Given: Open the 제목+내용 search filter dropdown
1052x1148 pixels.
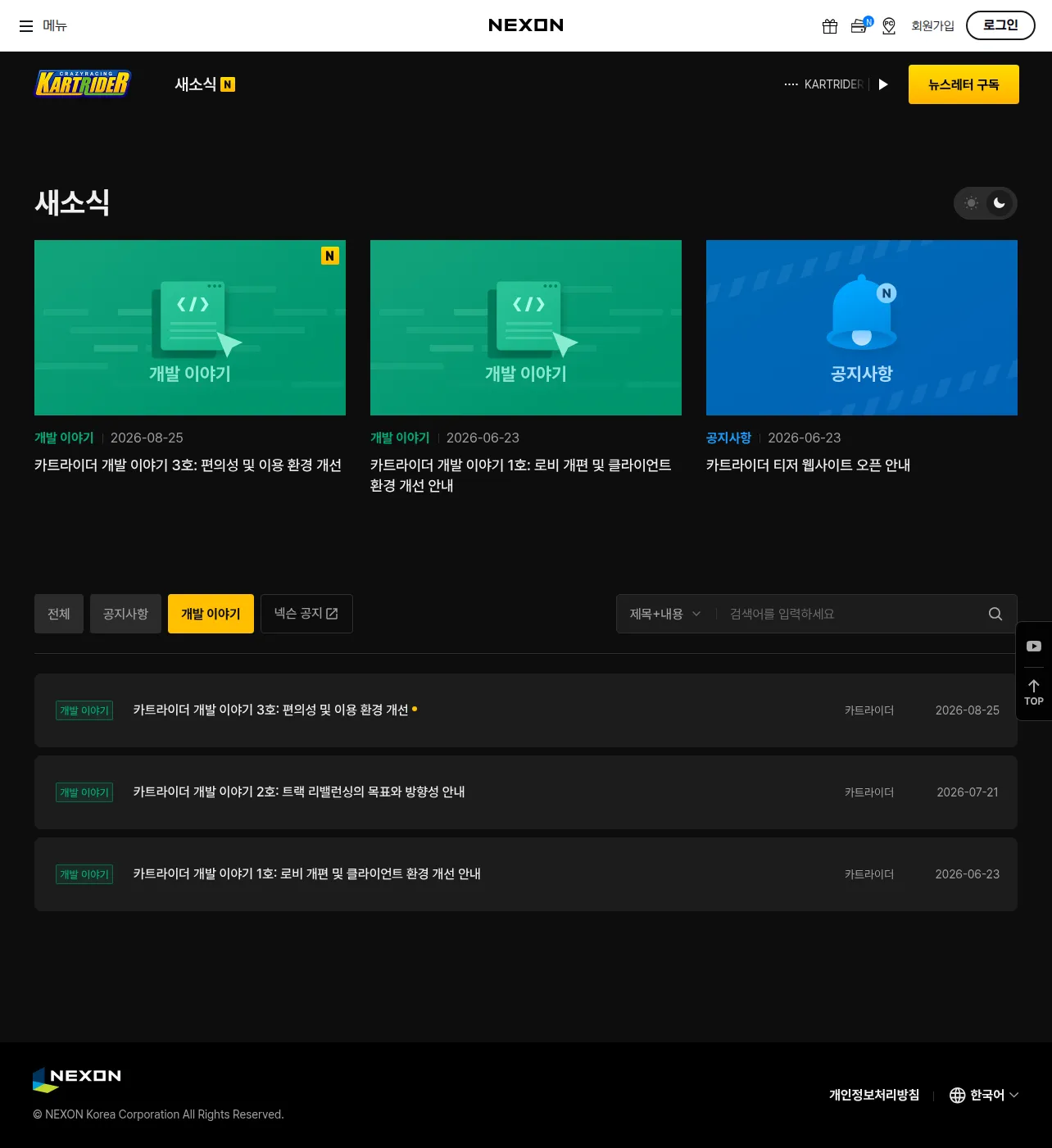Looking at the screenshot, I should tap(665, 614).
